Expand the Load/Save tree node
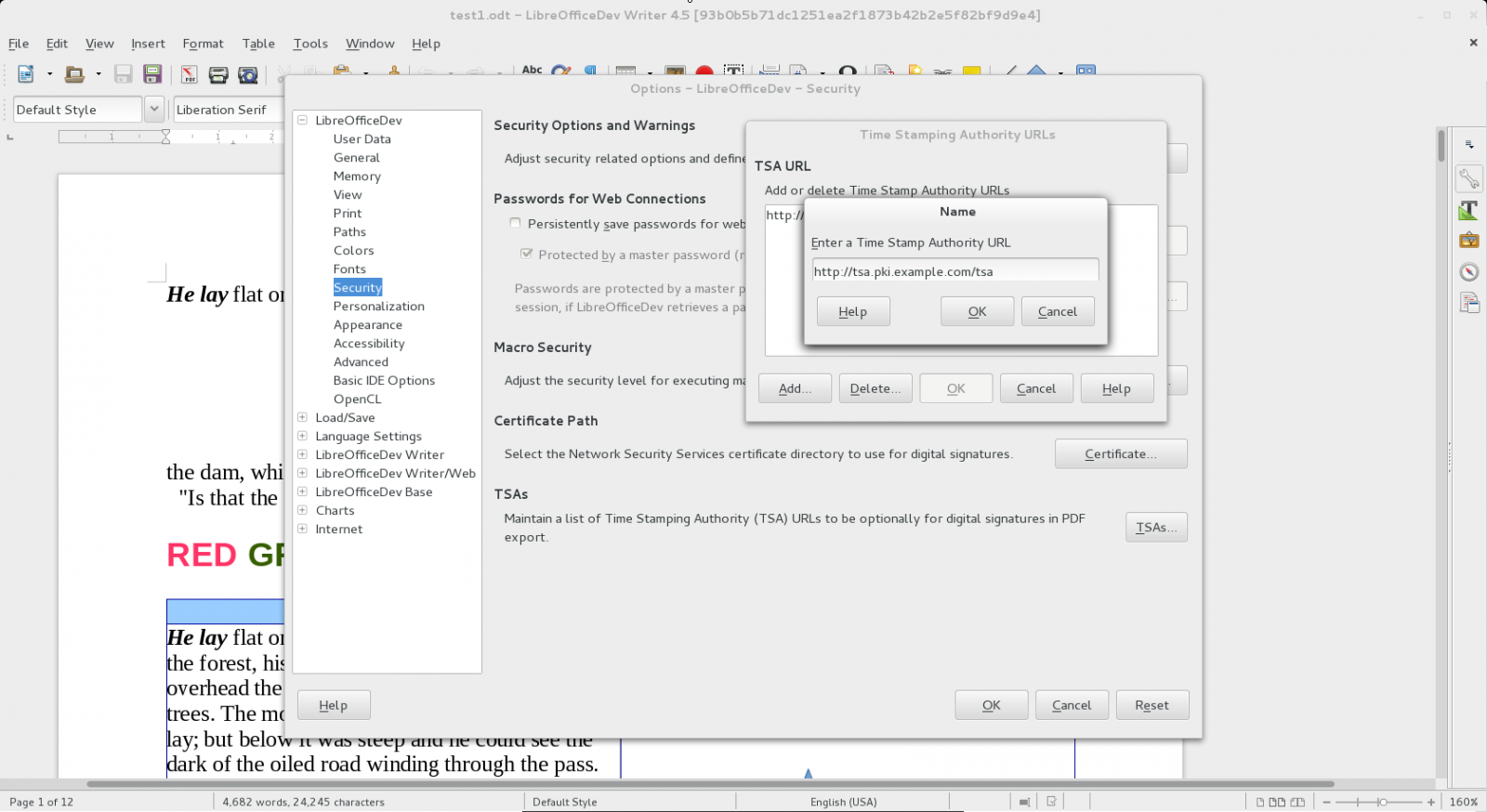The height and width of the screenshot is (812, 1487). coord(302,417)
